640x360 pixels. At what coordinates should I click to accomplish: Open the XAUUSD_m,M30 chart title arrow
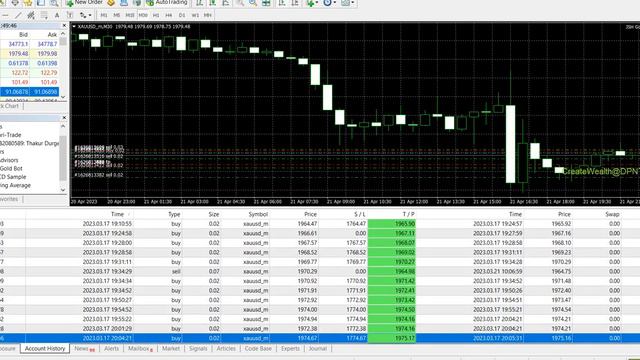click(x=74, y=27)
